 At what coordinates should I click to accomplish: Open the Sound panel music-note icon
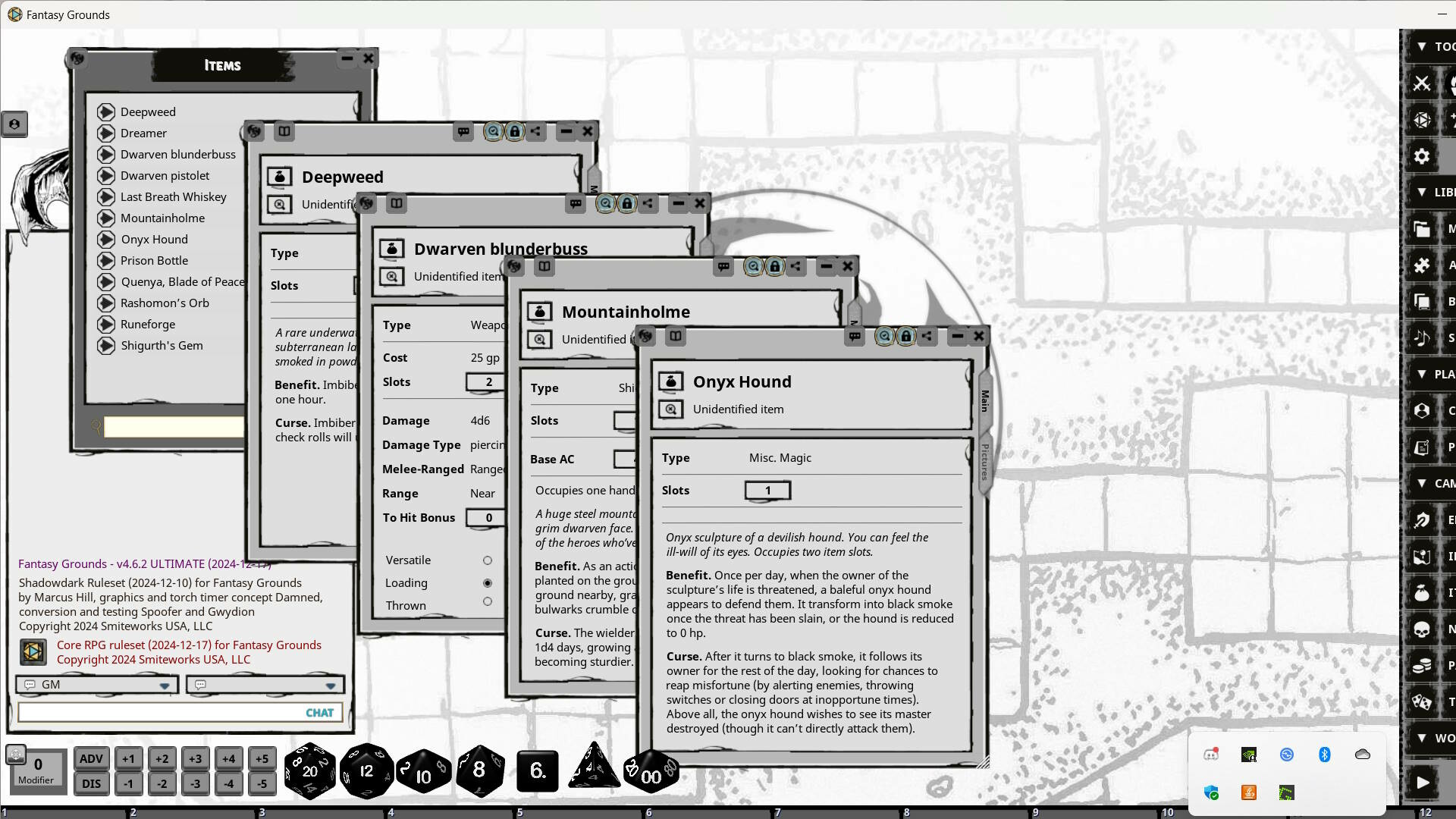1422,338
